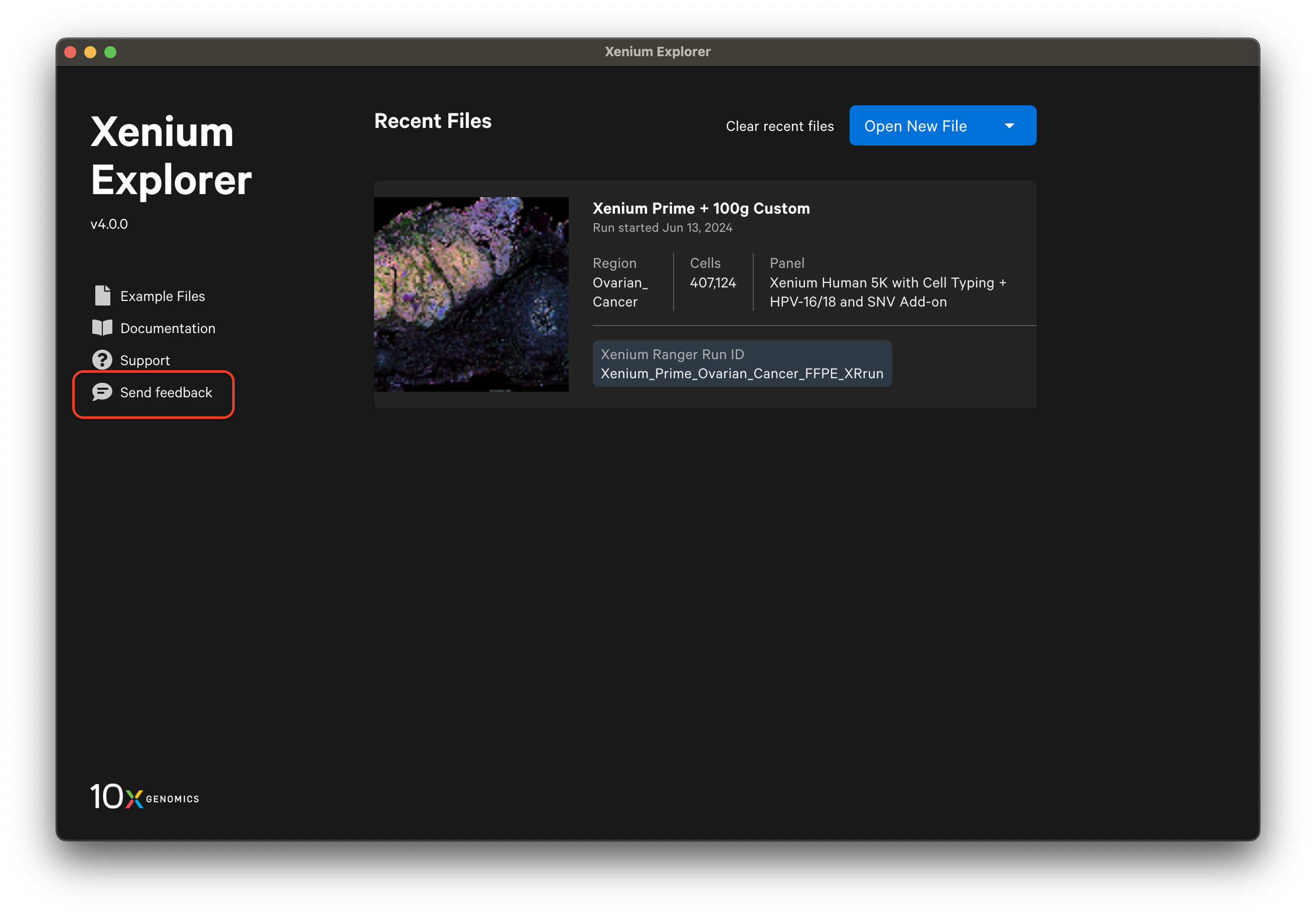Screen dimensions: 1316x915
Task: Open the Ovarian Cancer tissue thumbnail
Action: (471, 294)
